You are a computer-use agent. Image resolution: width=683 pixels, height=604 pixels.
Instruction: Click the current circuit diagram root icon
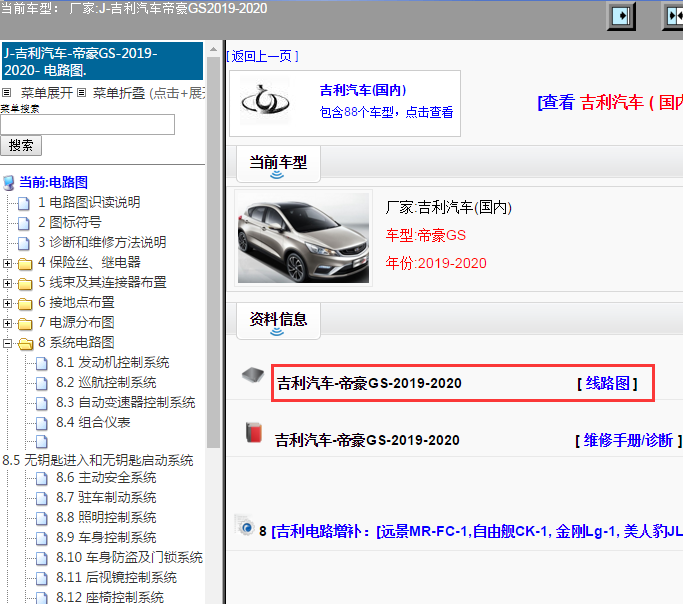(x=9, y=182)
